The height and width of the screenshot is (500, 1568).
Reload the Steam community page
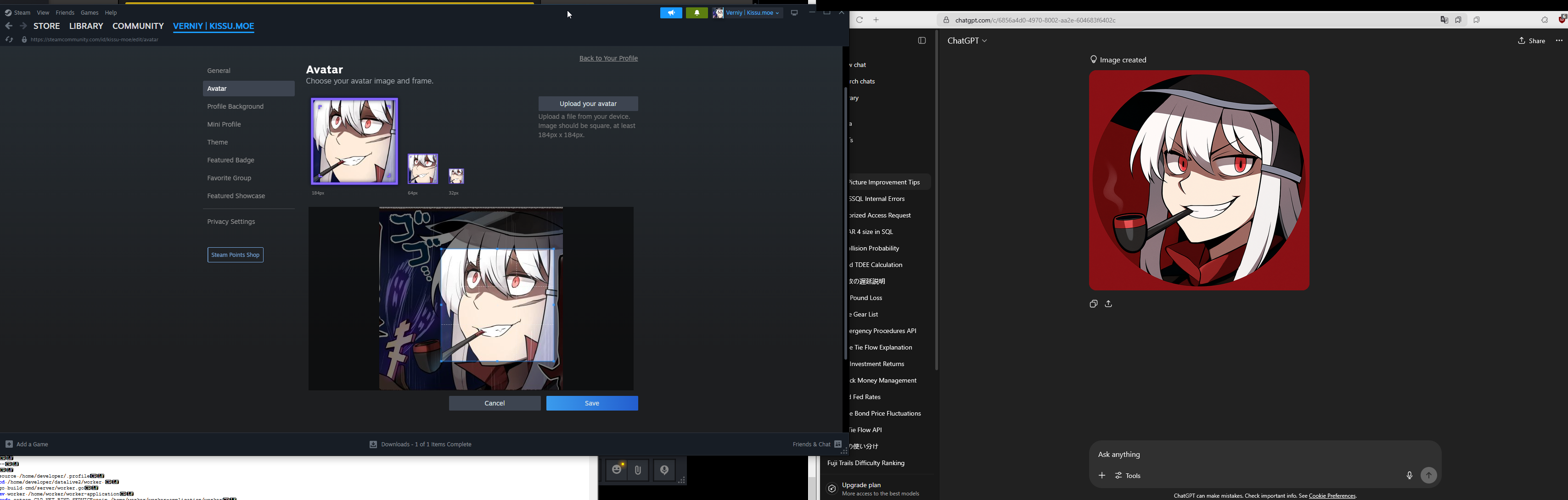point(9,39)
